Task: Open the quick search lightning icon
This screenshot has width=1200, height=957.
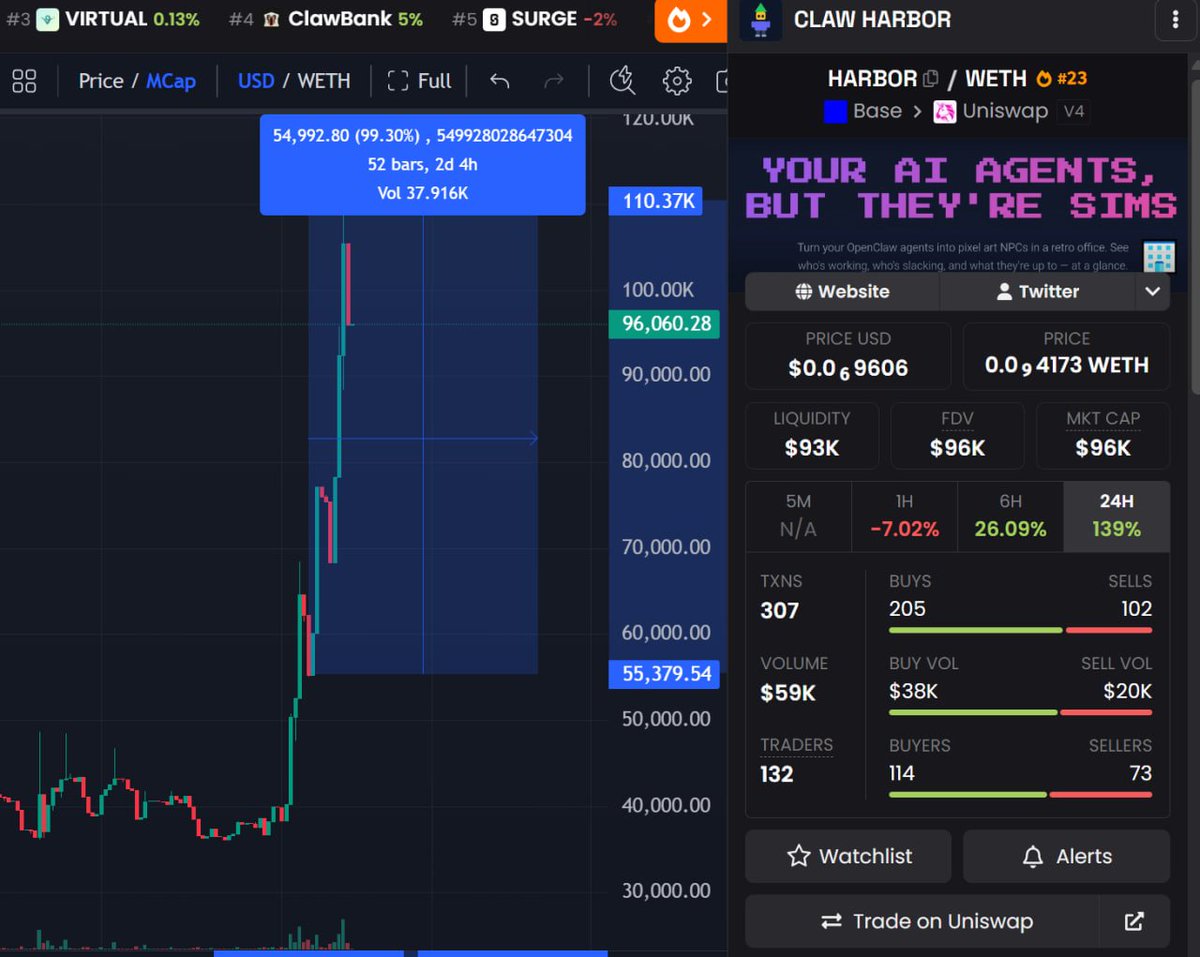Action: pos(623,81)
